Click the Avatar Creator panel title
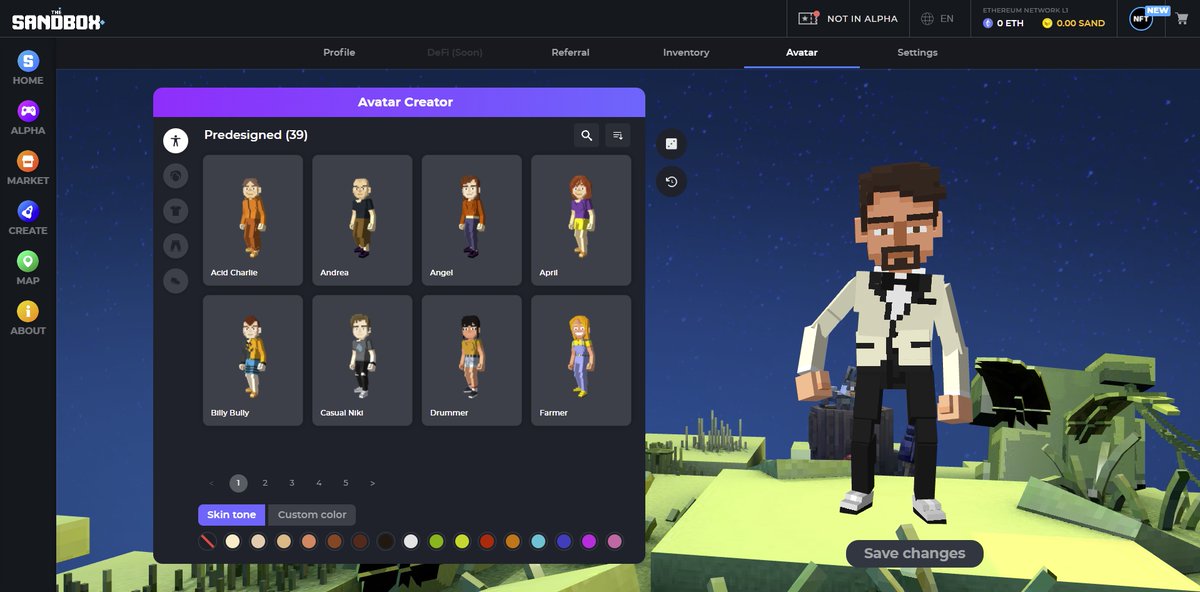Screen dimensions: 1200x592 (x=405, y=102)
